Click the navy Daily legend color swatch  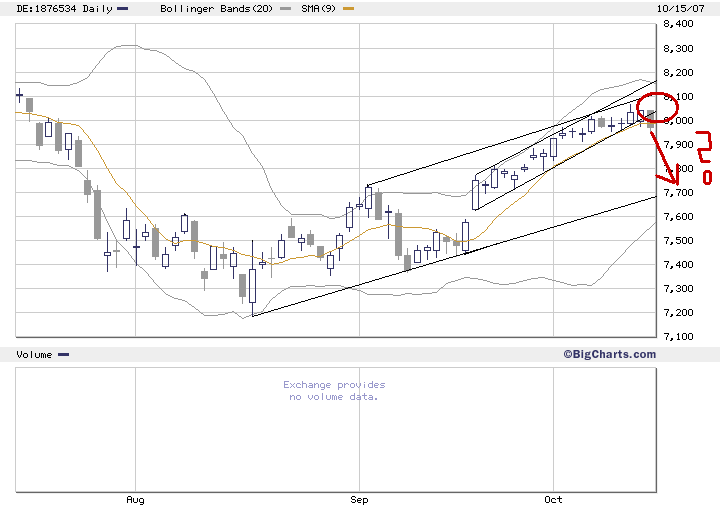pos(123,9)
